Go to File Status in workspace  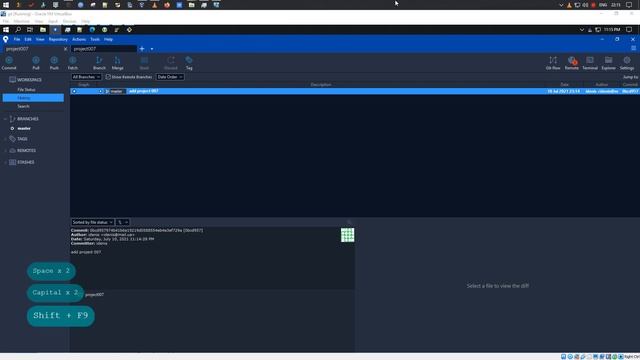(26, 89)
